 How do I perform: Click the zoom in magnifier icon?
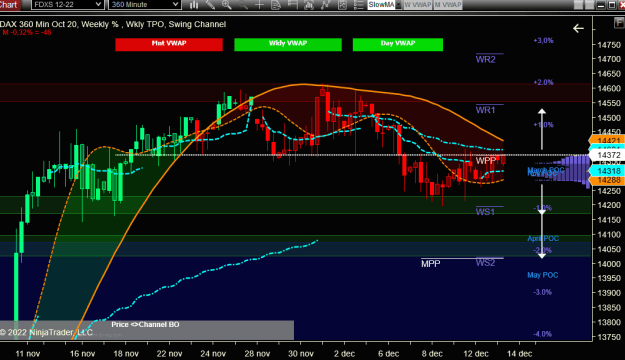[226, 5]
